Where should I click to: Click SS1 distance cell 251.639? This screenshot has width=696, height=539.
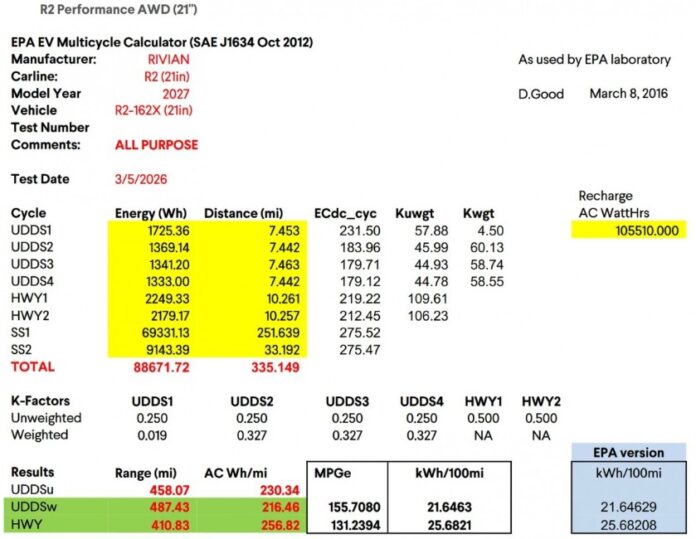point(278,333)
